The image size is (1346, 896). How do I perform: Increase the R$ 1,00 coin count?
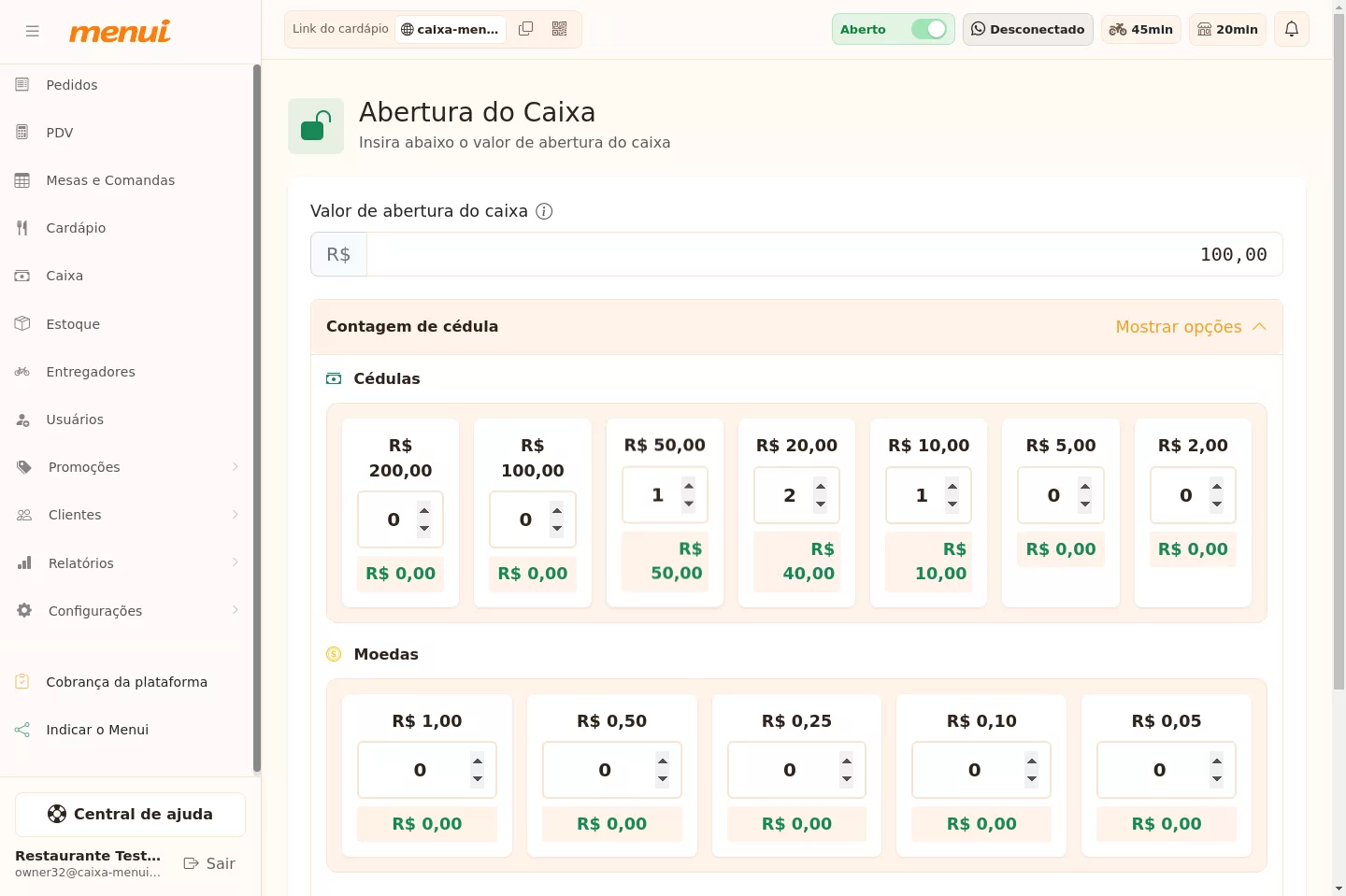pyautogui.click(x=478, y=761)
